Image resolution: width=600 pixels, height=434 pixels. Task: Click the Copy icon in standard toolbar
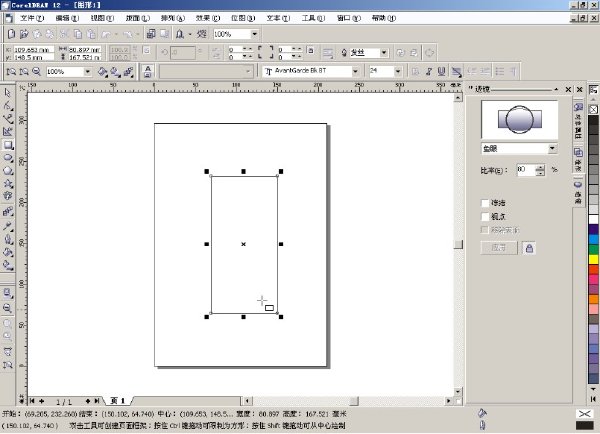[78, 34]
